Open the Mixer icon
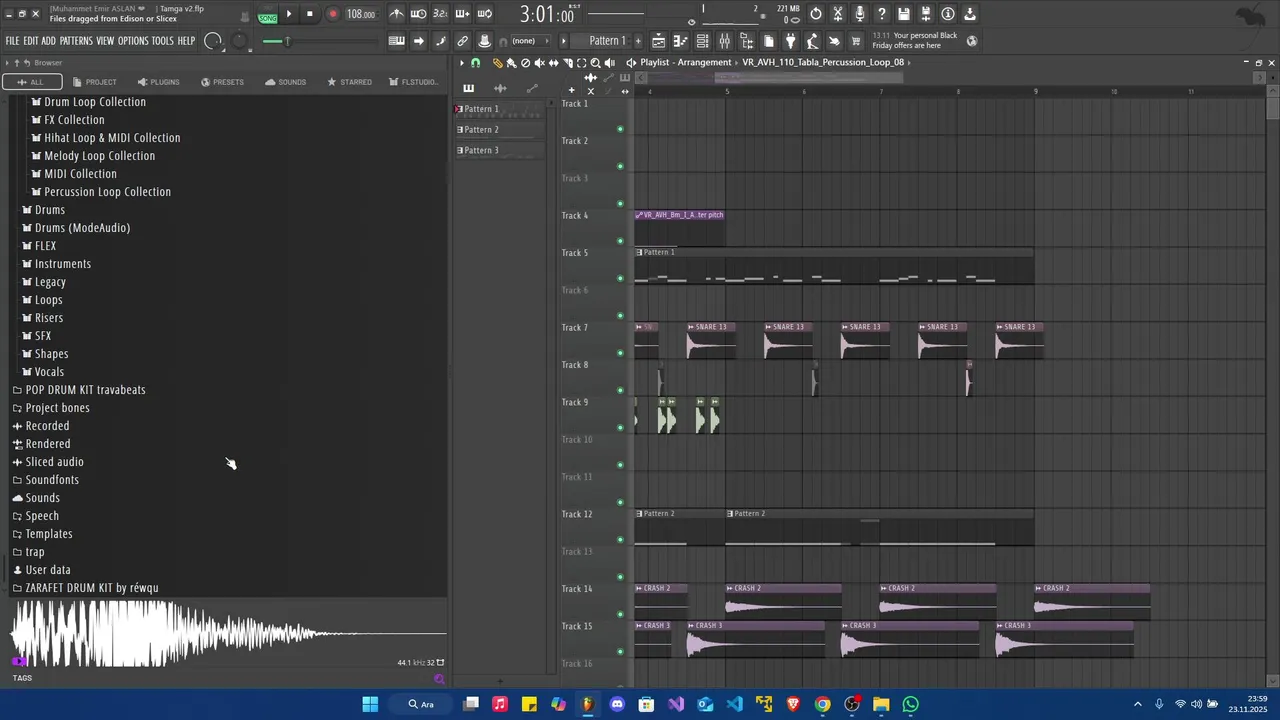Viewport: 1280px width, 720px height. pyautogui.click(x=725, y=41)
